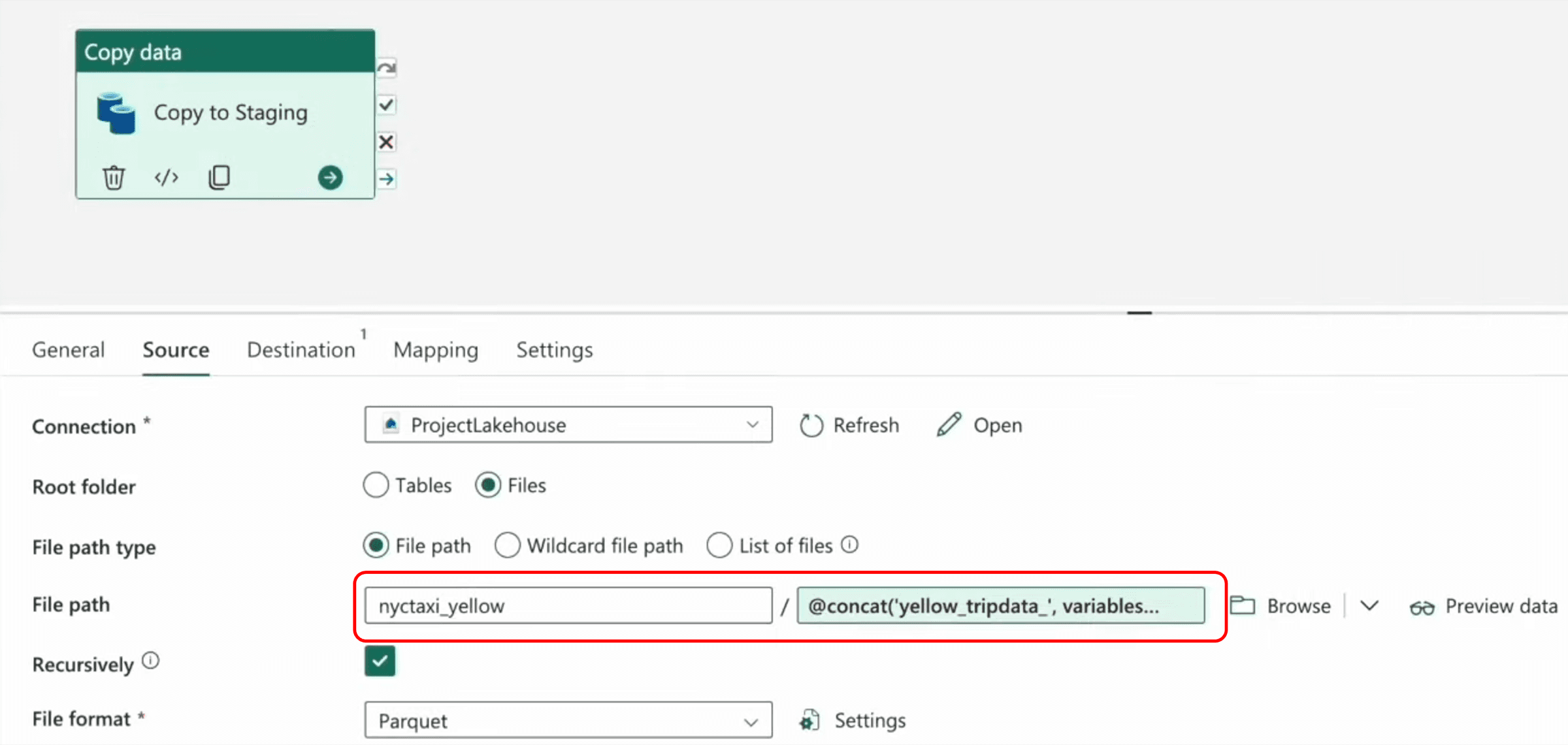Select the On skip curved arrow output
This screenshot has width=1568, height=745.
[386, 68]
